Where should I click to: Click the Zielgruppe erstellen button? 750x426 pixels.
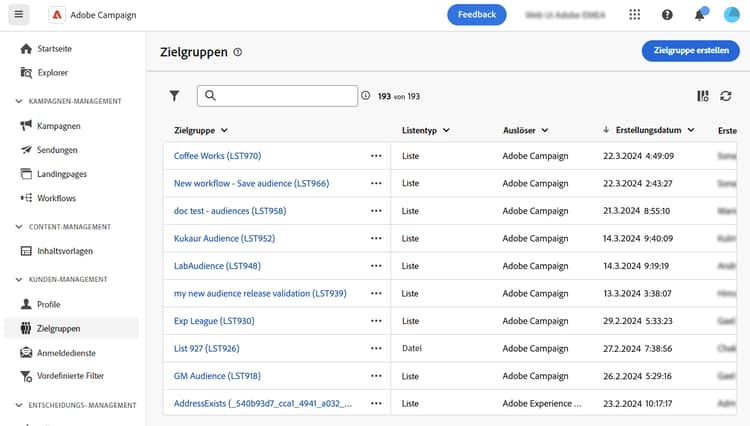tap(690, 51)
